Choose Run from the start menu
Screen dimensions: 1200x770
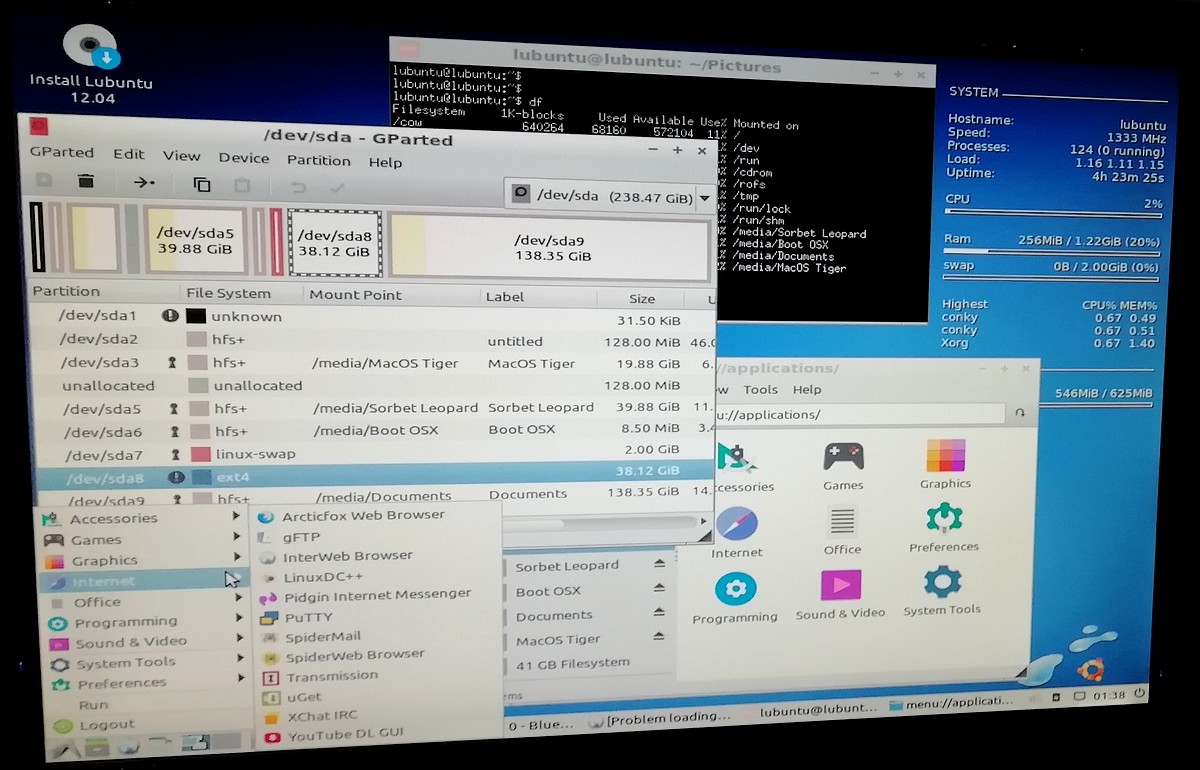(94, 705)
